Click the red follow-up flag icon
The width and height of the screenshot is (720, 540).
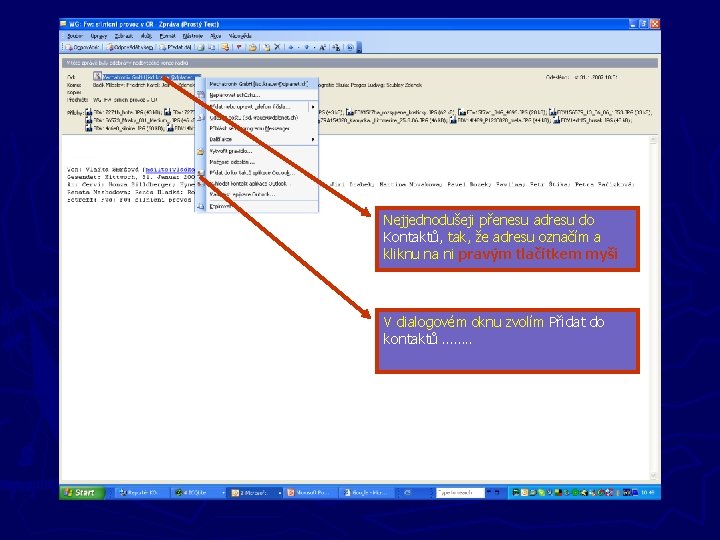click(239, 47)
